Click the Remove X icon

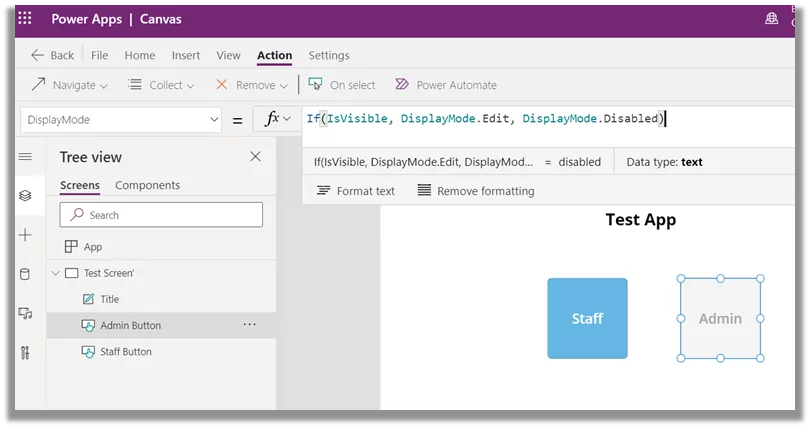pyautogui.click(x=222, y=85)
